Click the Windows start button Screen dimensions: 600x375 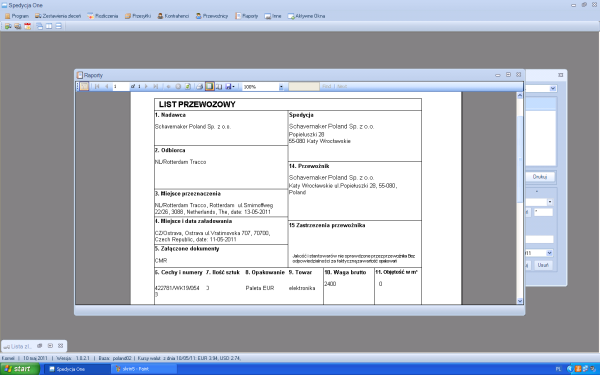click(20, 369)
